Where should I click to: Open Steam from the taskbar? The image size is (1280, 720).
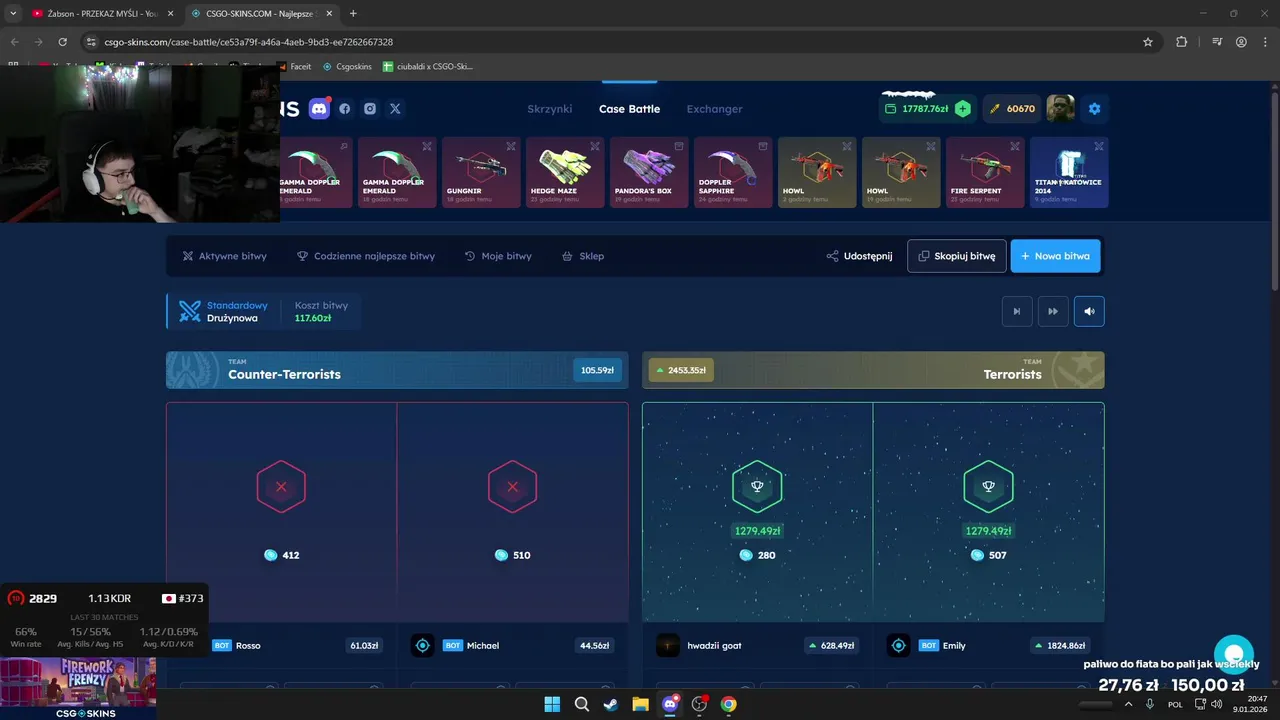(611, 704)
